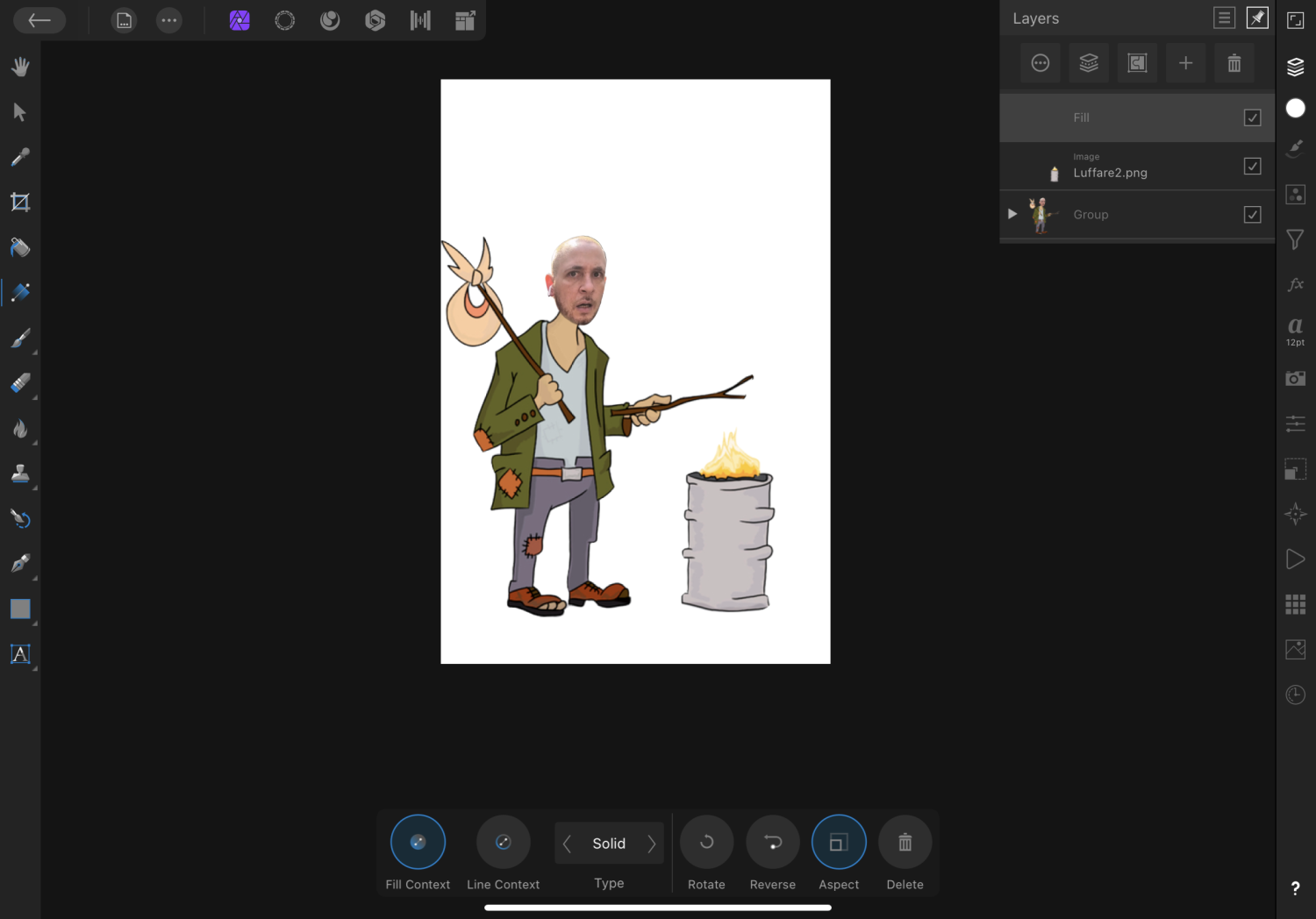Select the Move tool arrow
Screen dimensions: 1316x919
20,112
